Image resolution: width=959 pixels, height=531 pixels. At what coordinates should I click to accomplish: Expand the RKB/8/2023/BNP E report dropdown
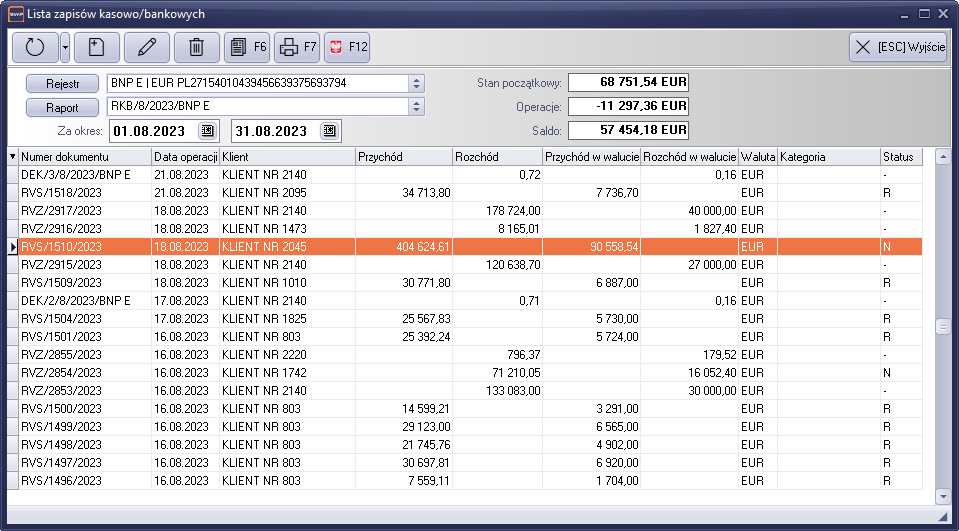(417, 107)
